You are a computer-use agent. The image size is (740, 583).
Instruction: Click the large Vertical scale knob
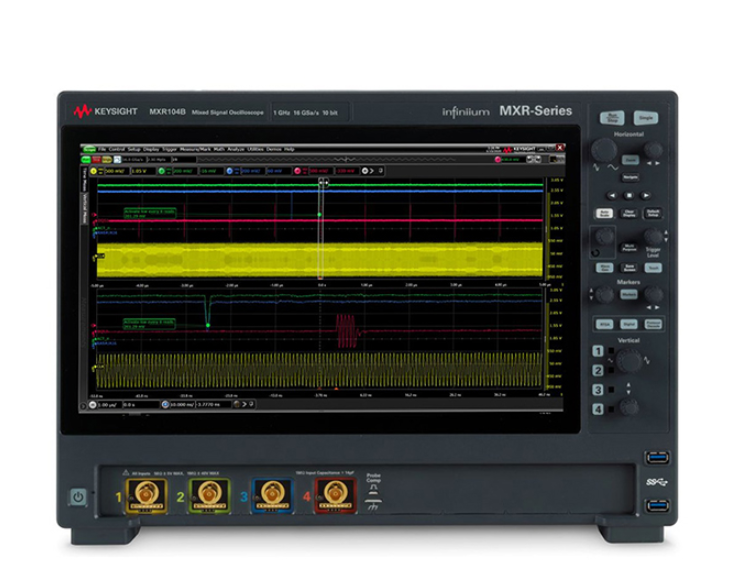[x=629, y=361]
